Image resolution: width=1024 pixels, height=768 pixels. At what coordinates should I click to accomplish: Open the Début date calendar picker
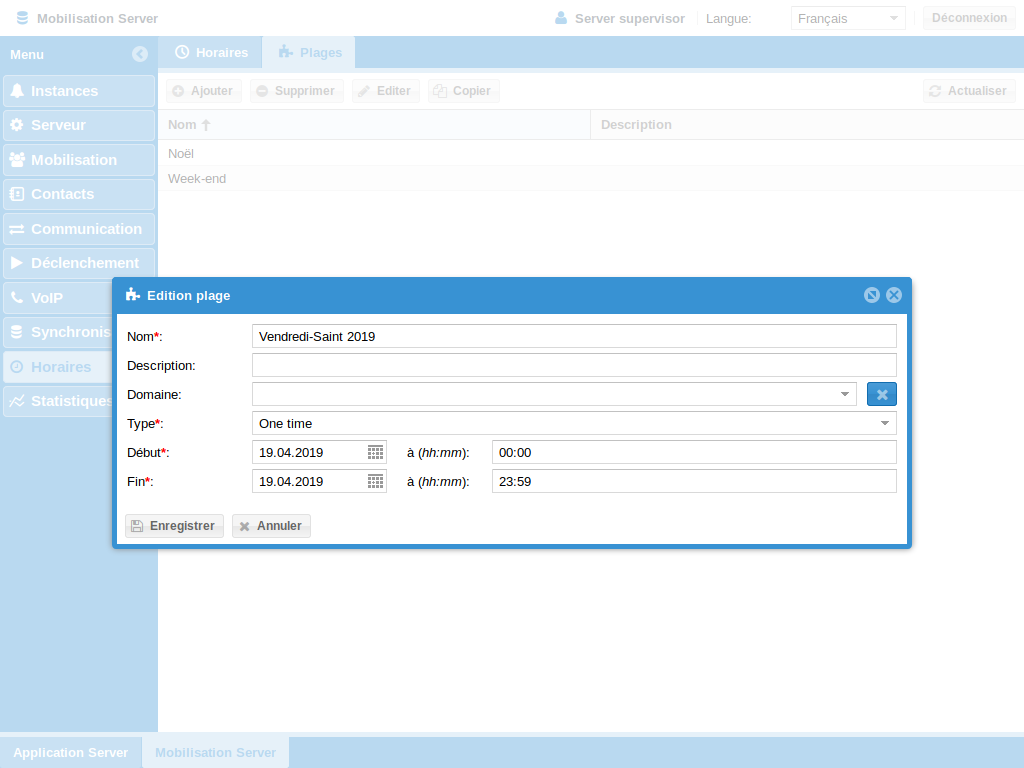tap(376, 453)
